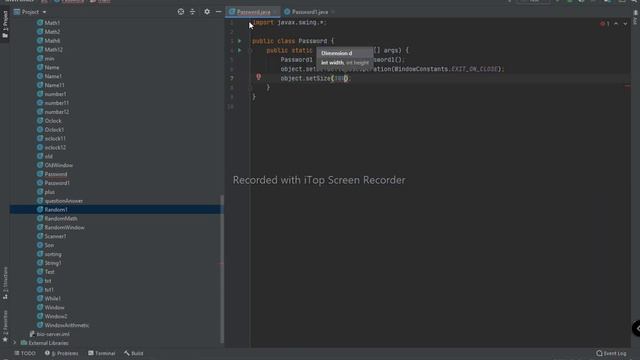Image resolution: width=640 pixels, height=360 pixels.
Task: Collapse main method fold marker
Action: coord(250,50)
